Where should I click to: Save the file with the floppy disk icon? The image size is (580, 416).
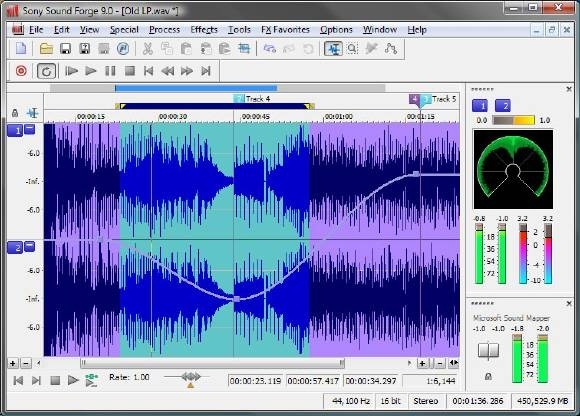(65, 49)
